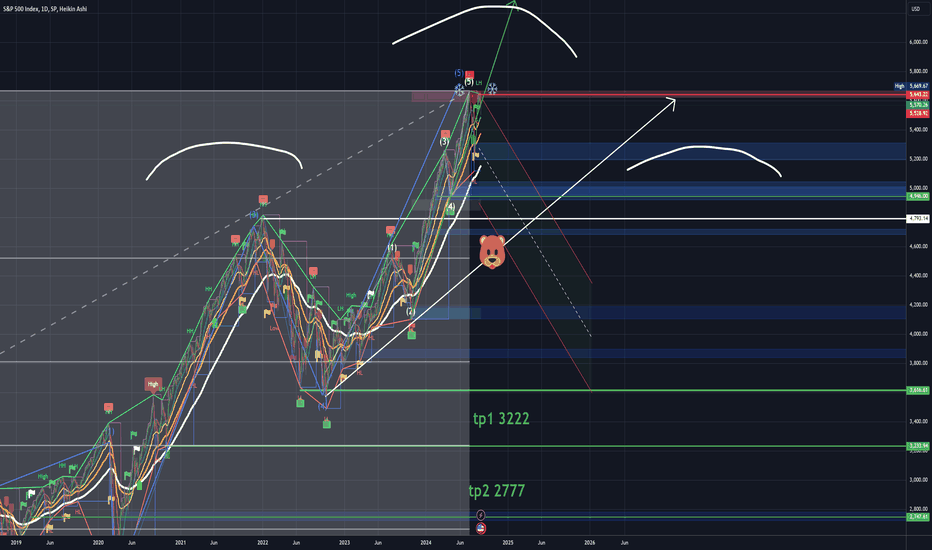Viewport: 932px width, 550px height.
Task: Select the 'tp1 3222' text label
Action: click(501, 419)
